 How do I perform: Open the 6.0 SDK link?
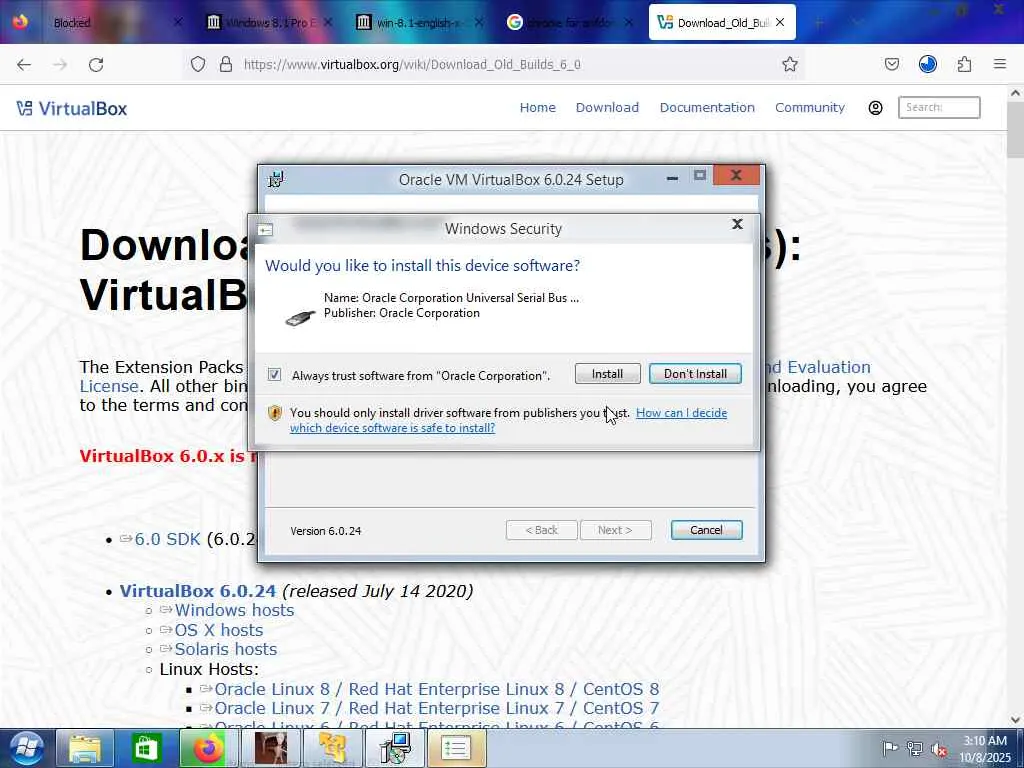pyautogui.click(x=167, y=539)
